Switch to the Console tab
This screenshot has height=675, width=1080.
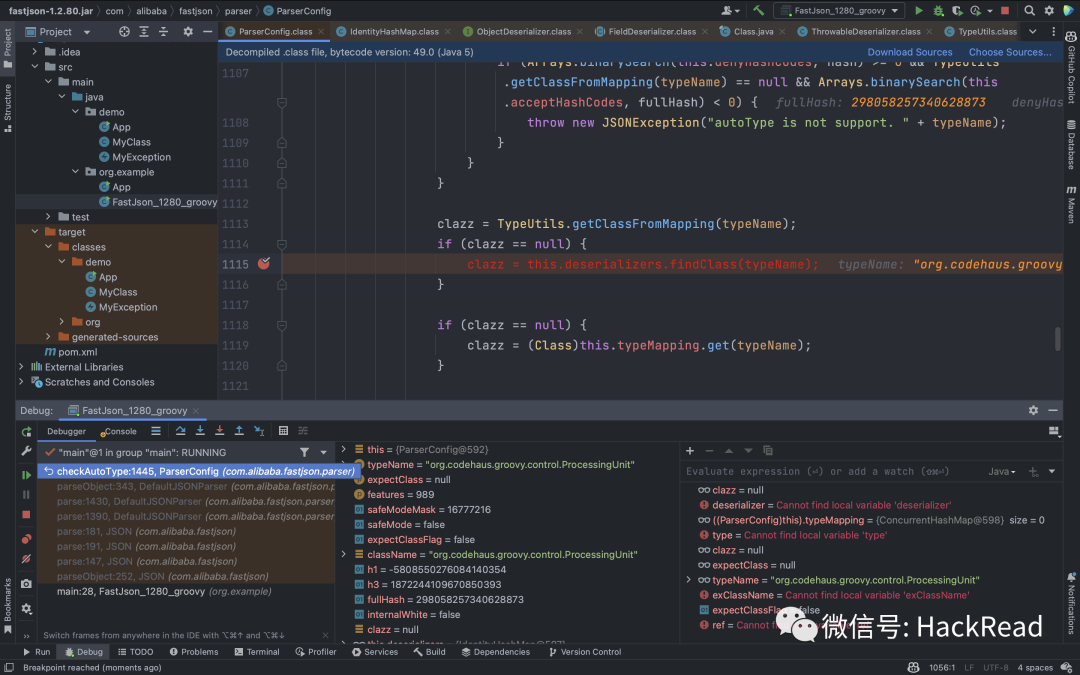[120, 431]
